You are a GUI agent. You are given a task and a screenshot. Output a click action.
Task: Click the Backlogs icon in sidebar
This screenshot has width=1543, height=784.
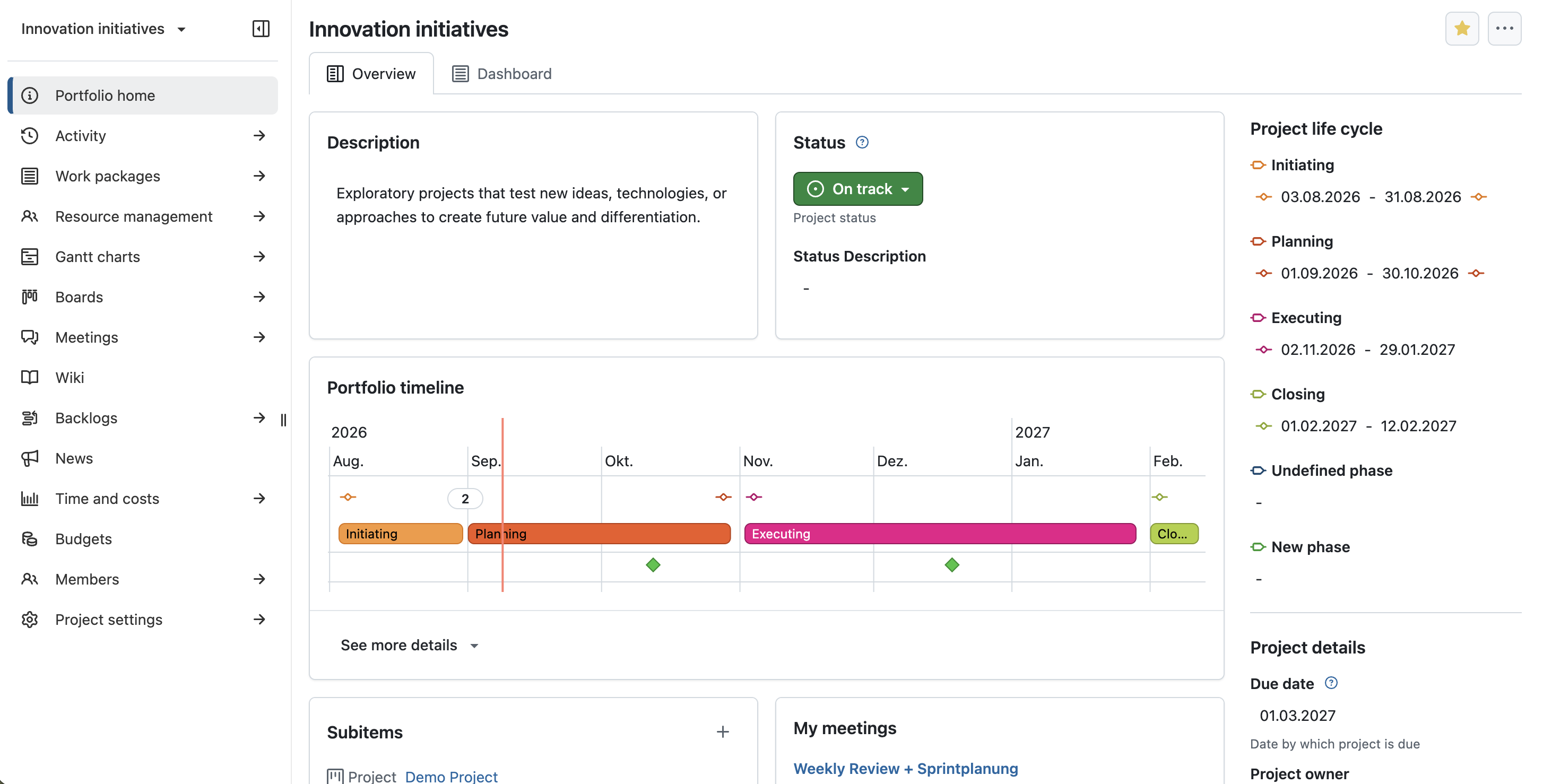pos(29,418)
